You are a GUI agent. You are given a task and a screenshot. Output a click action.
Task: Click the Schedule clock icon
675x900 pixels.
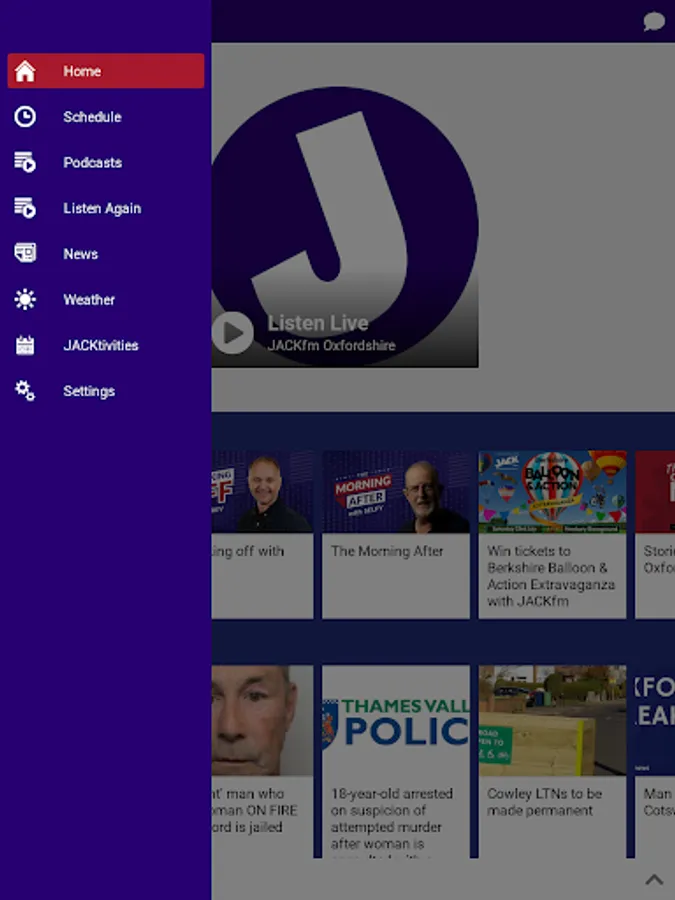25,117
